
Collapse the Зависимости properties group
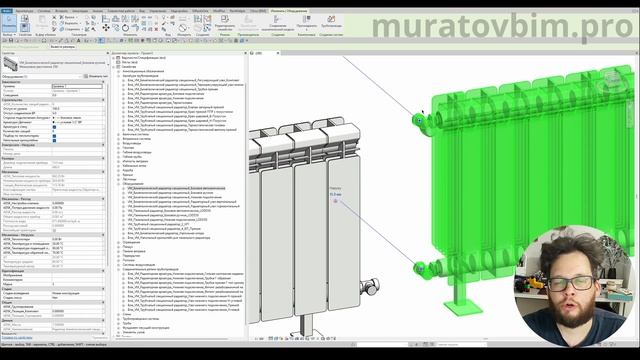(x=103, y=82)
